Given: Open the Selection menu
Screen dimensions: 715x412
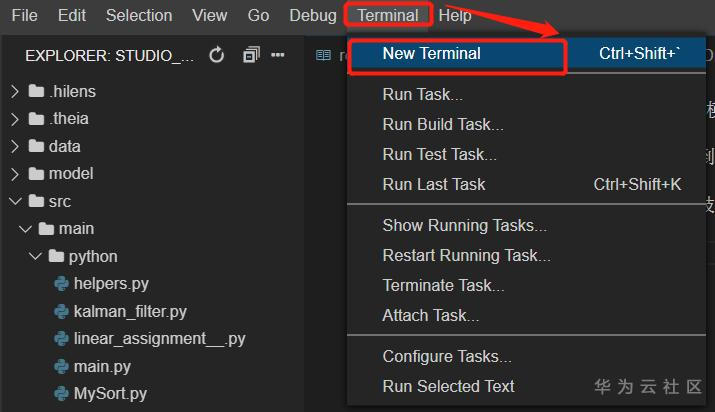Looking at the screenshot, I should click(139, 16).
